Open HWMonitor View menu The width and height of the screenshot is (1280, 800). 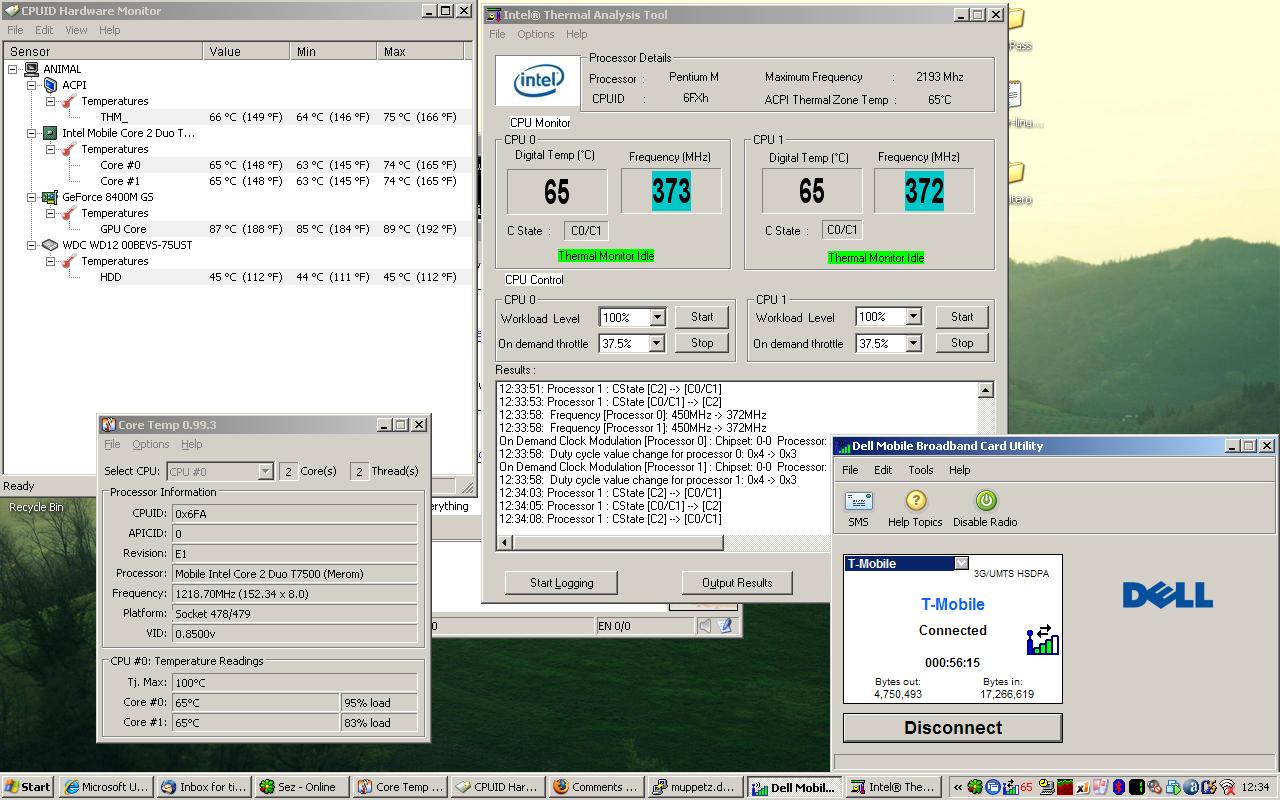tap(76, 30)
